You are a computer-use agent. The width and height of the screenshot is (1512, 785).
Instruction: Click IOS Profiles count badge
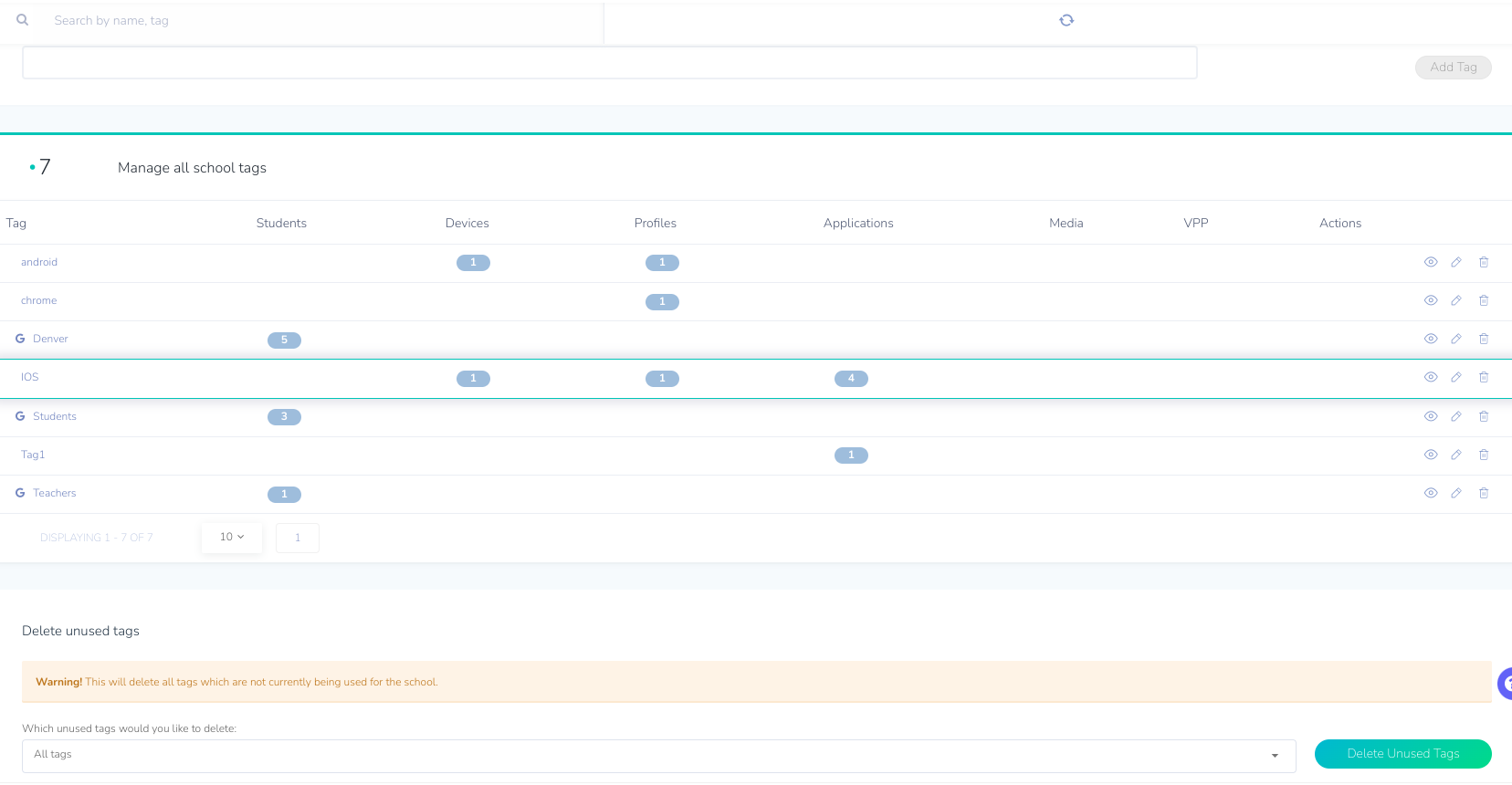coord(662,378)
